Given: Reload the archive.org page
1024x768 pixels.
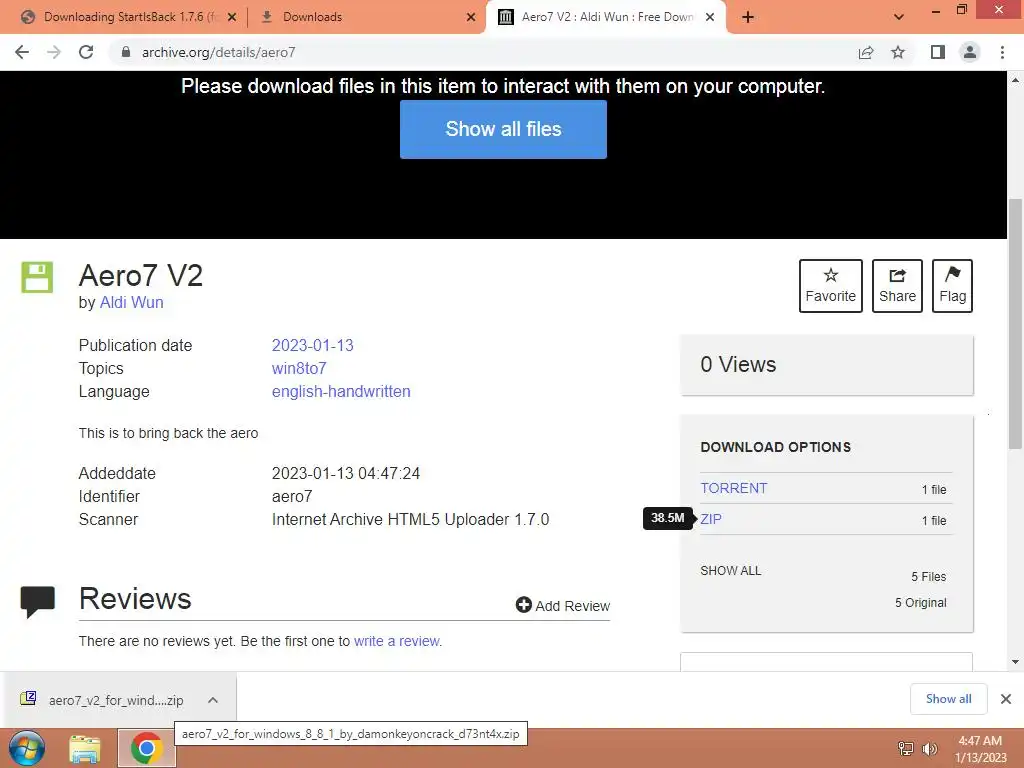Looking at the screenshot, I should point(86,52).
